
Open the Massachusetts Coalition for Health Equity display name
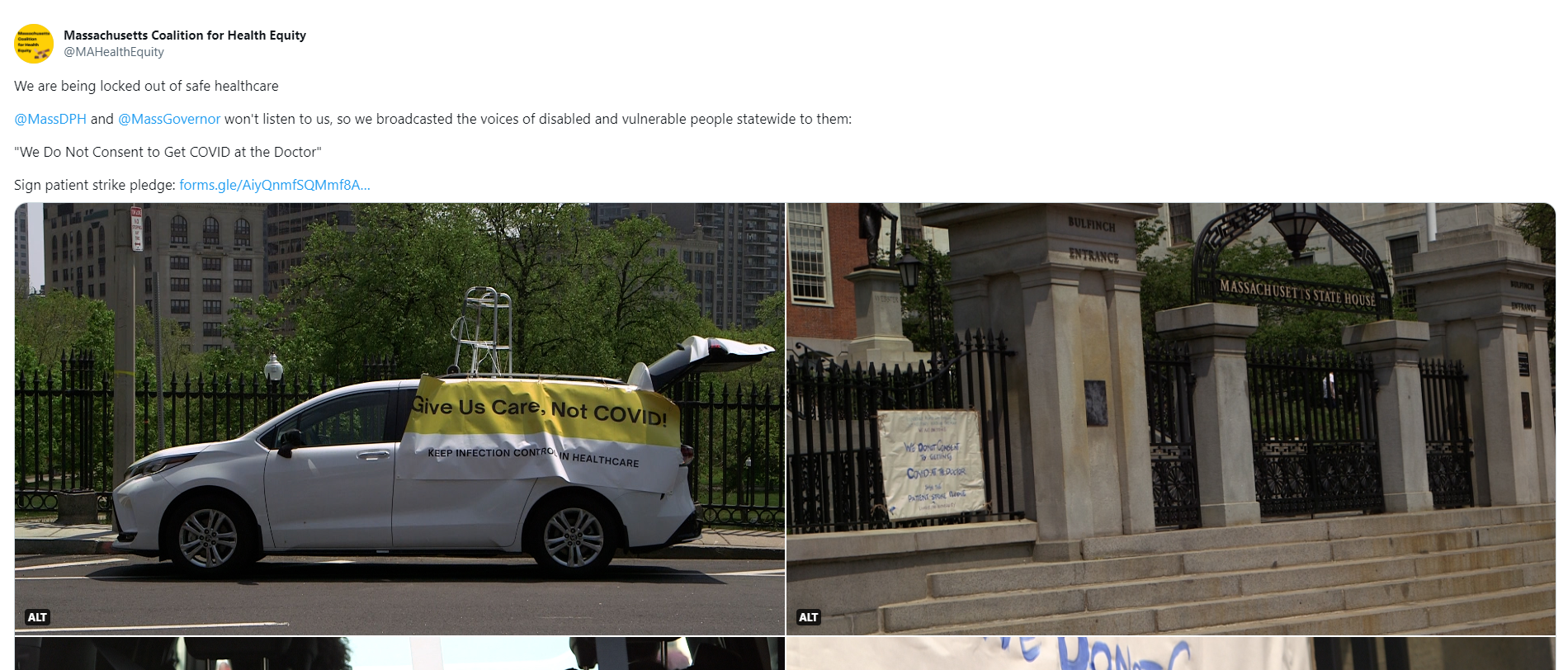coord(185,35)
